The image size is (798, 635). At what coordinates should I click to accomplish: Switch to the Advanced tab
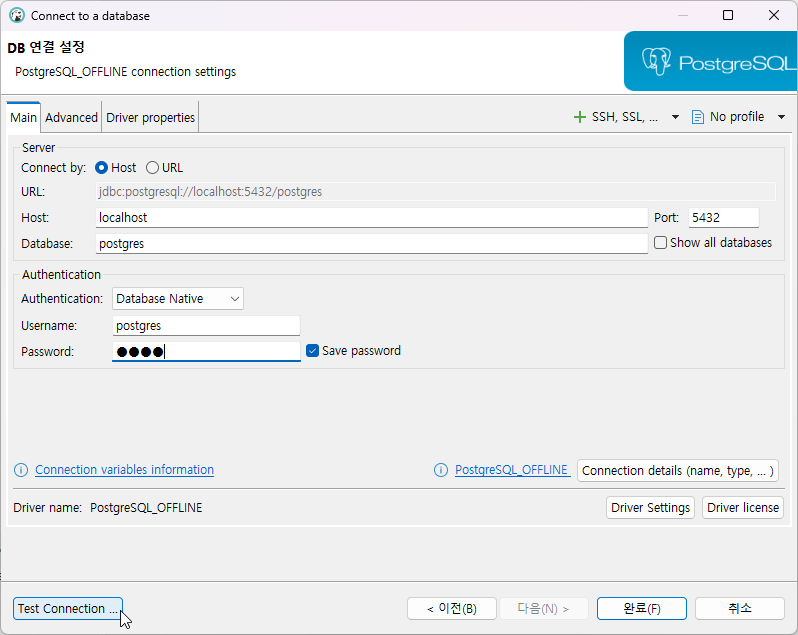[71, 118]
